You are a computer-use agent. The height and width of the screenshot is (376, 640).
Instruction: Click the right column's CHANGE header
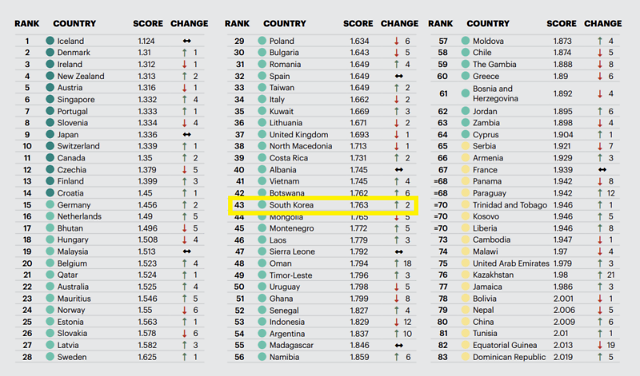tap(603, 23)
